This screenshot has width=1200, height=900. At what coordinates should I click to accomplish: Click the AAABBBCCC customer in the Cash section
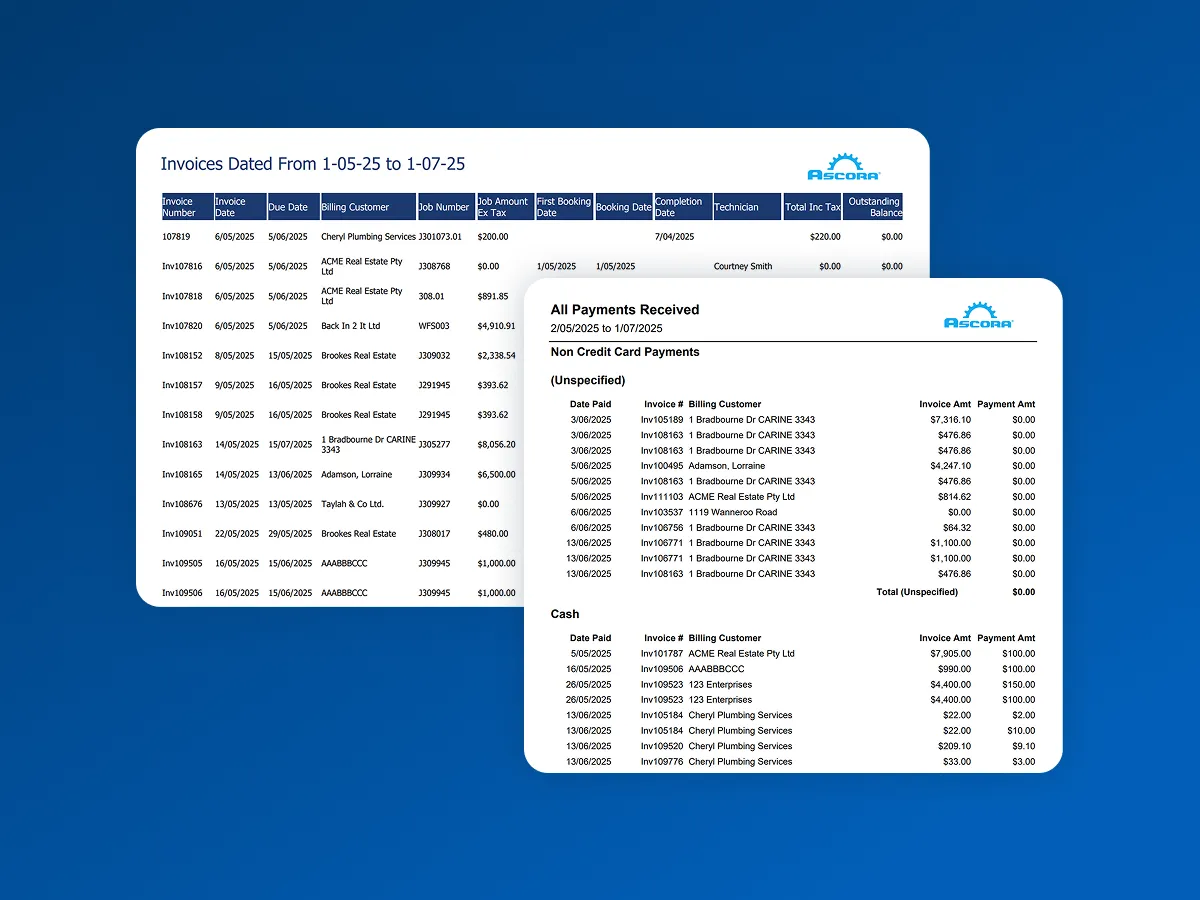[717, 669]
